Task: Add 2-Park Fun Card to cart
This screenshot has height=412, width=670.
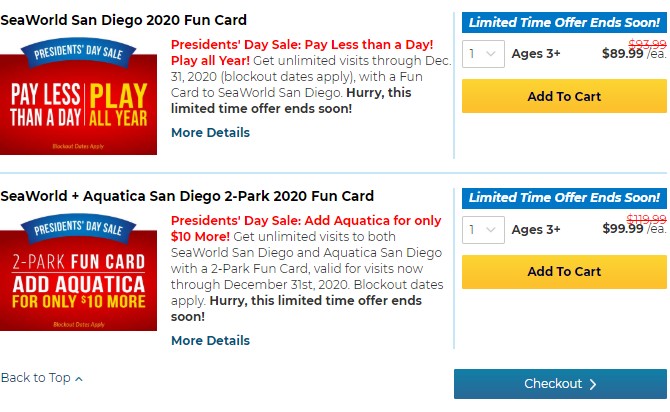Action: [564, 272]
